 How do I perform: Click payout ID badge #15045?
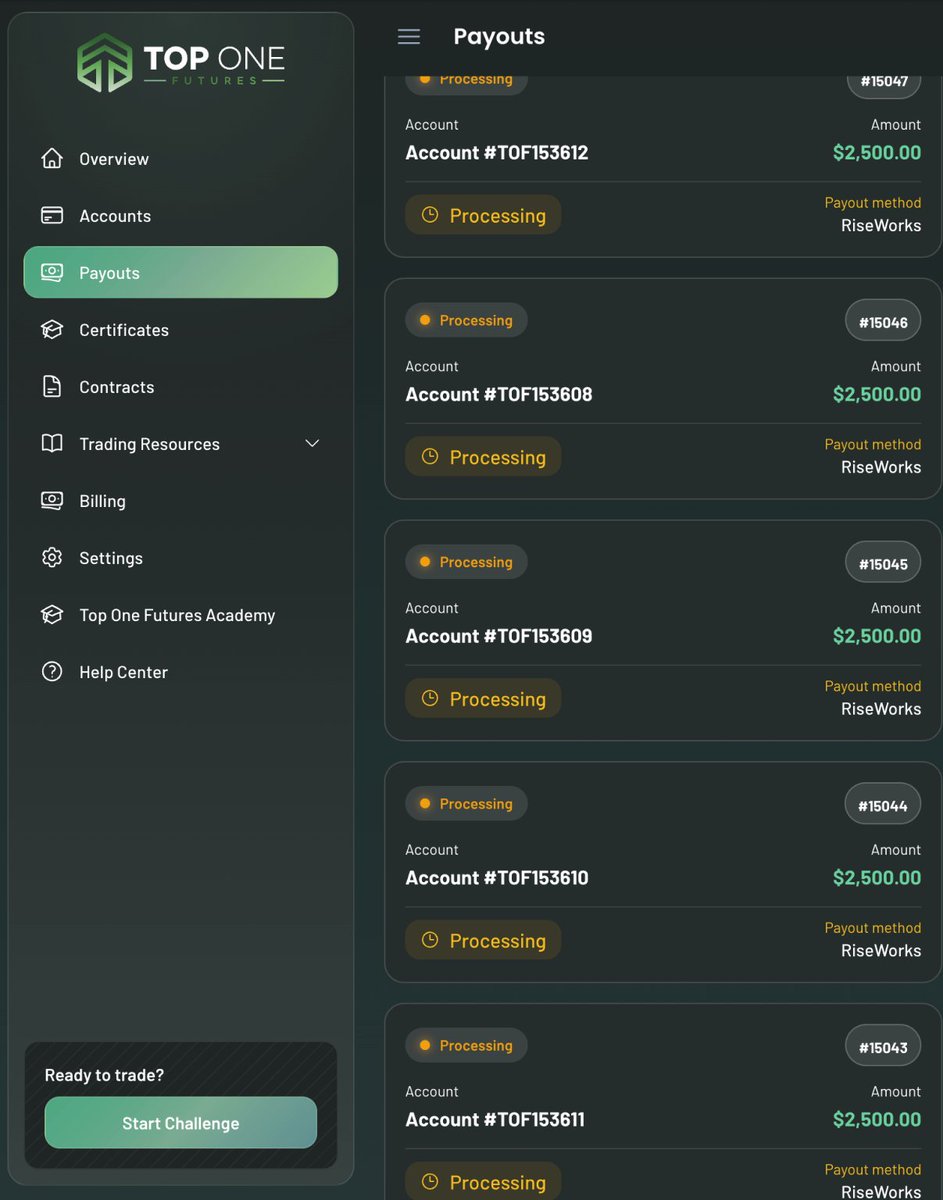[x=883, y=564]
